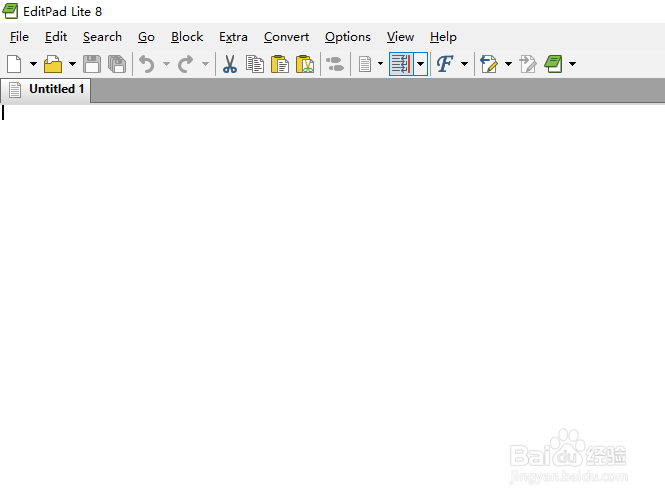Expand the word wrap dropdown arrow
Viewport: 665px width, 500px height.
(420, 64)
